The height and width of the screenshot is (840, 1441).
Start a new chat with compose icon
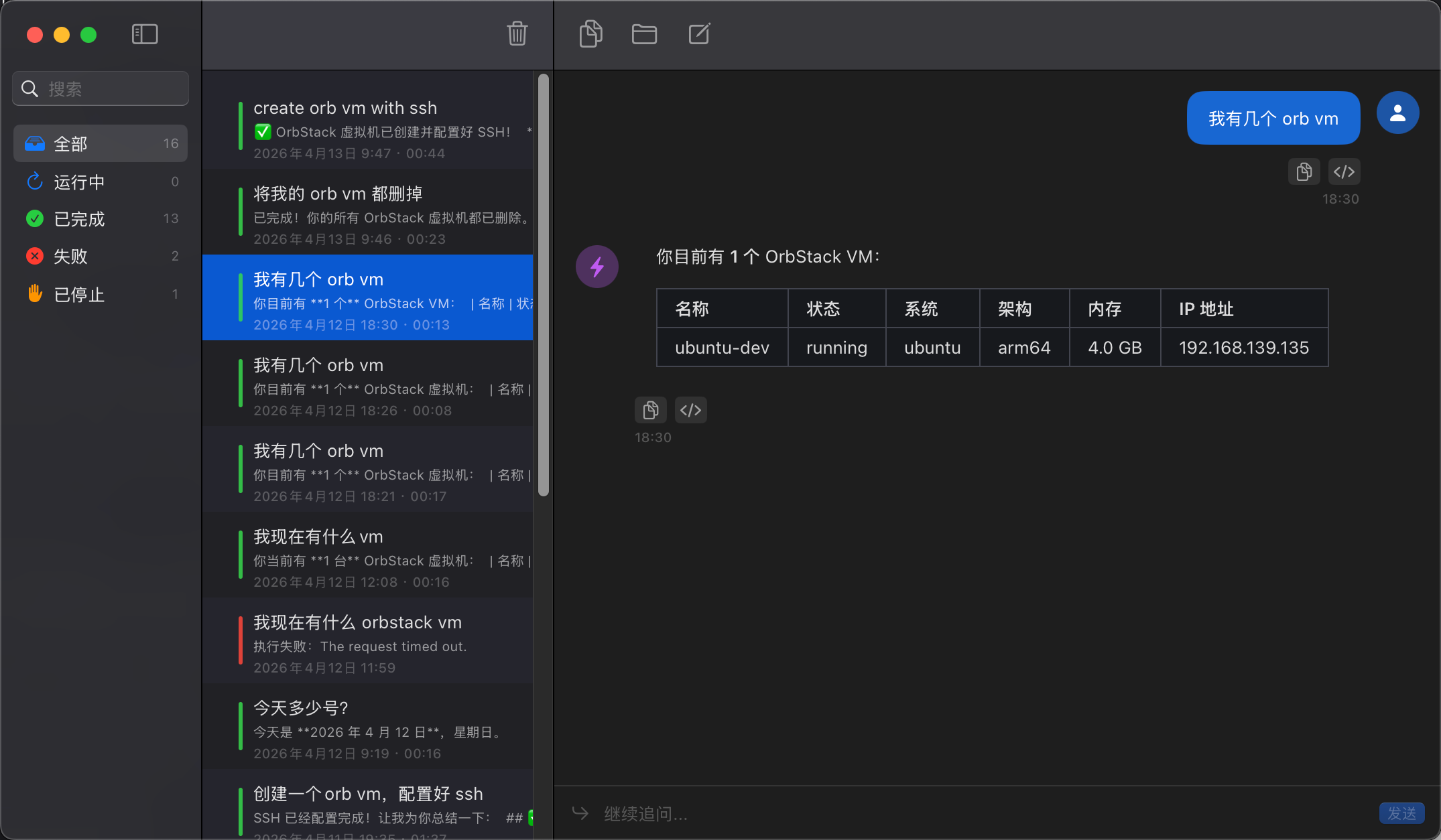(699, 33)
